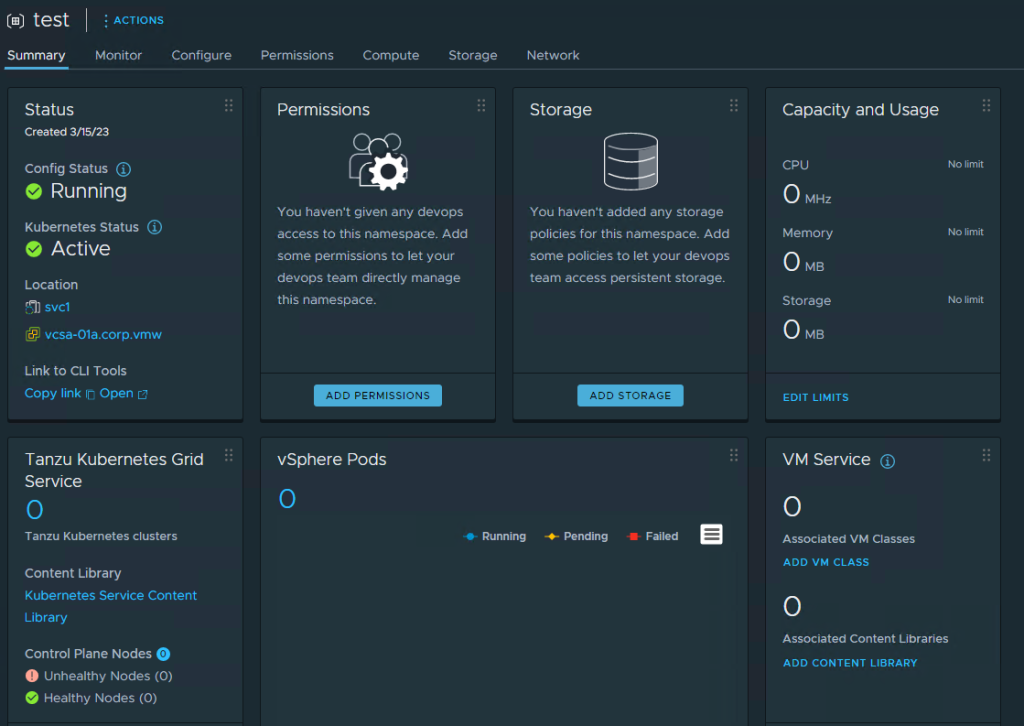The width and height of the screenshot is (1024, 726).
Task: Click ADD CONTENT LIBRARY
Action: [x=850, y=663]
